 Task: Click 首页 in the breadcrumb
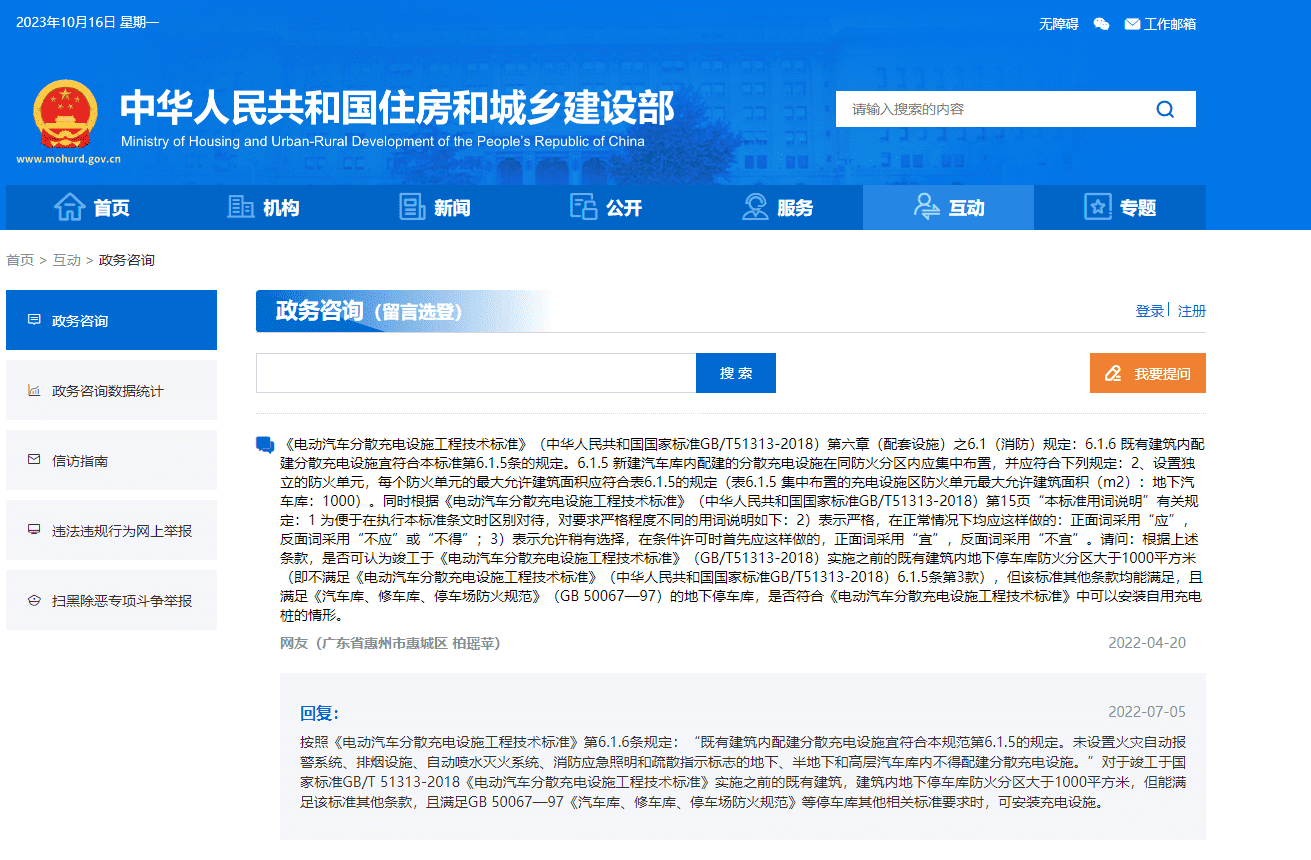tap(20, 260)
